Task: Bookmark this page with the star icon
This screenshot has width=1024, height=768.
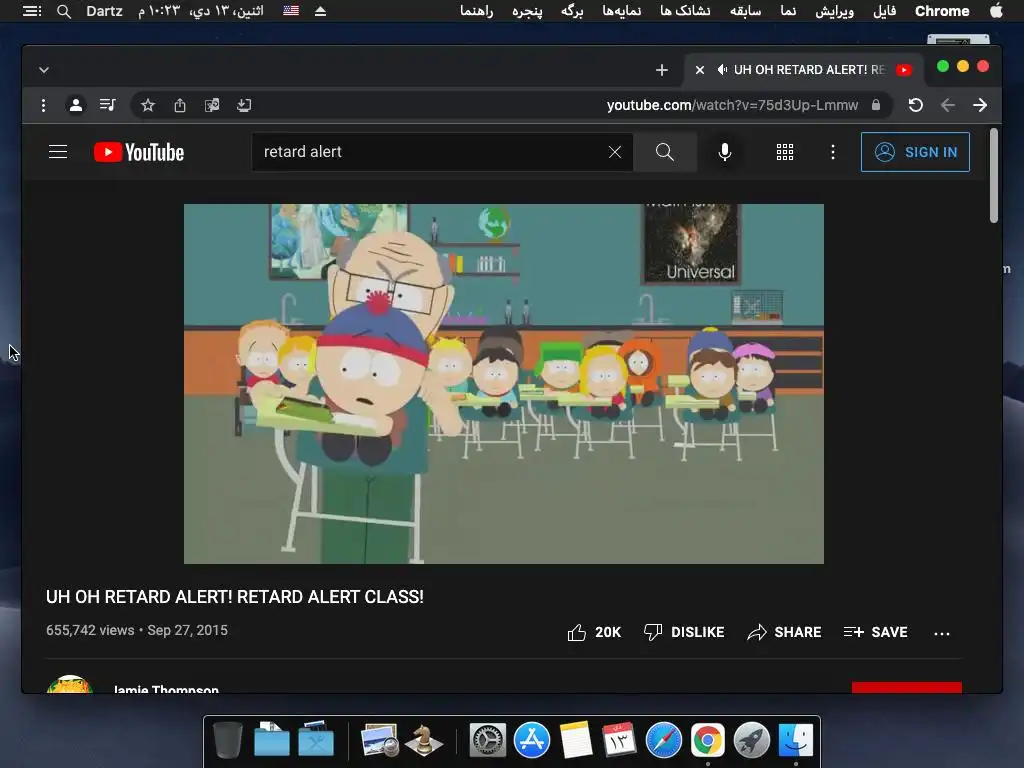Action: tap(148, 105)
